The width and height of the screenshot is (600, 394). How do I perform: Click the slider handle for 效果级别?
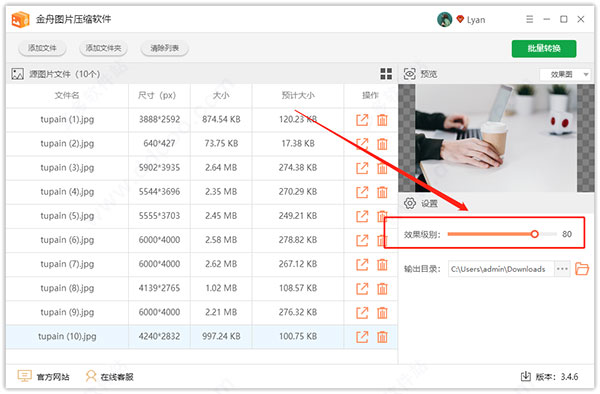pyautogui.click(x=535, y=234)
